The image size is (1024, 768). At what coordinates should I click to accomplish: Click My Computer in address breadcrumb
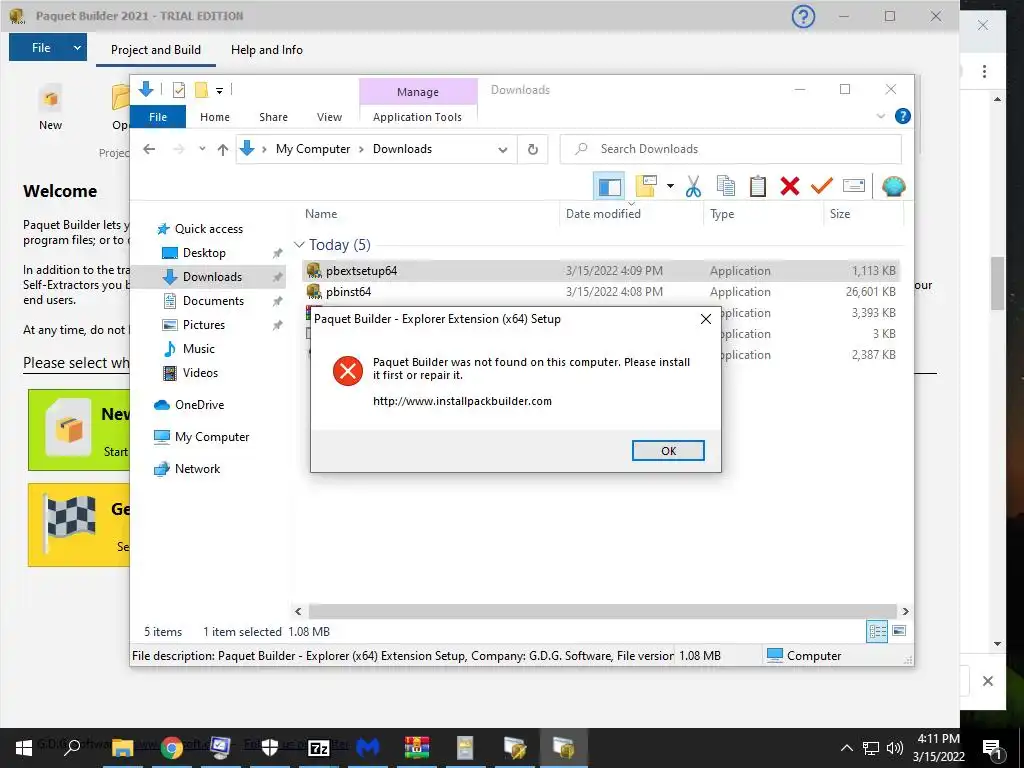coord(313,150)
